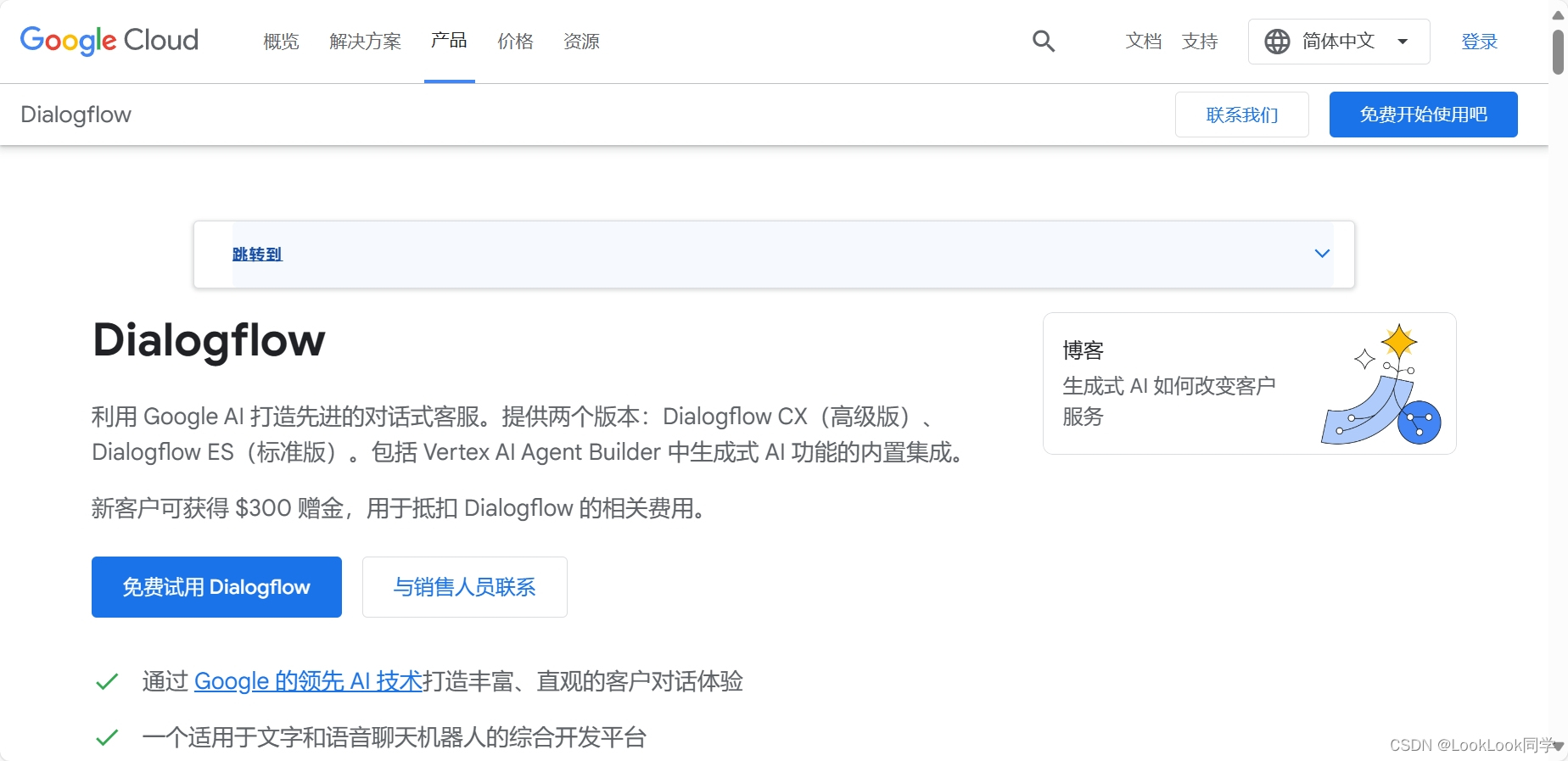Click the text 新客户可获得 $300 赠金
The image size is (1568, 761).
217,508
